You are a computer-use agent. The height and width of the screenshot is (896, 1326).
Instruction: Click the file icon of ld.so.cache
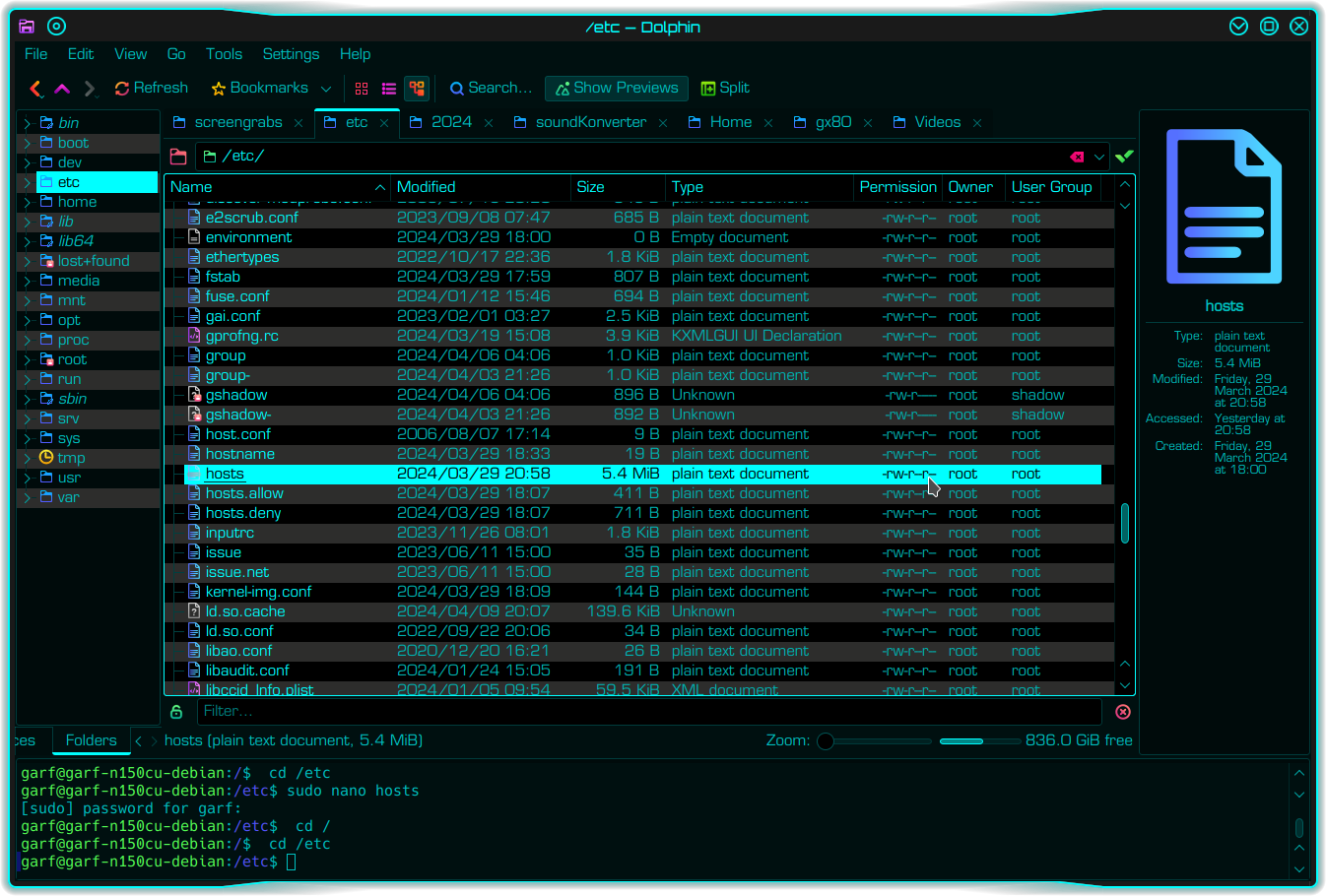tap(195, 611)
